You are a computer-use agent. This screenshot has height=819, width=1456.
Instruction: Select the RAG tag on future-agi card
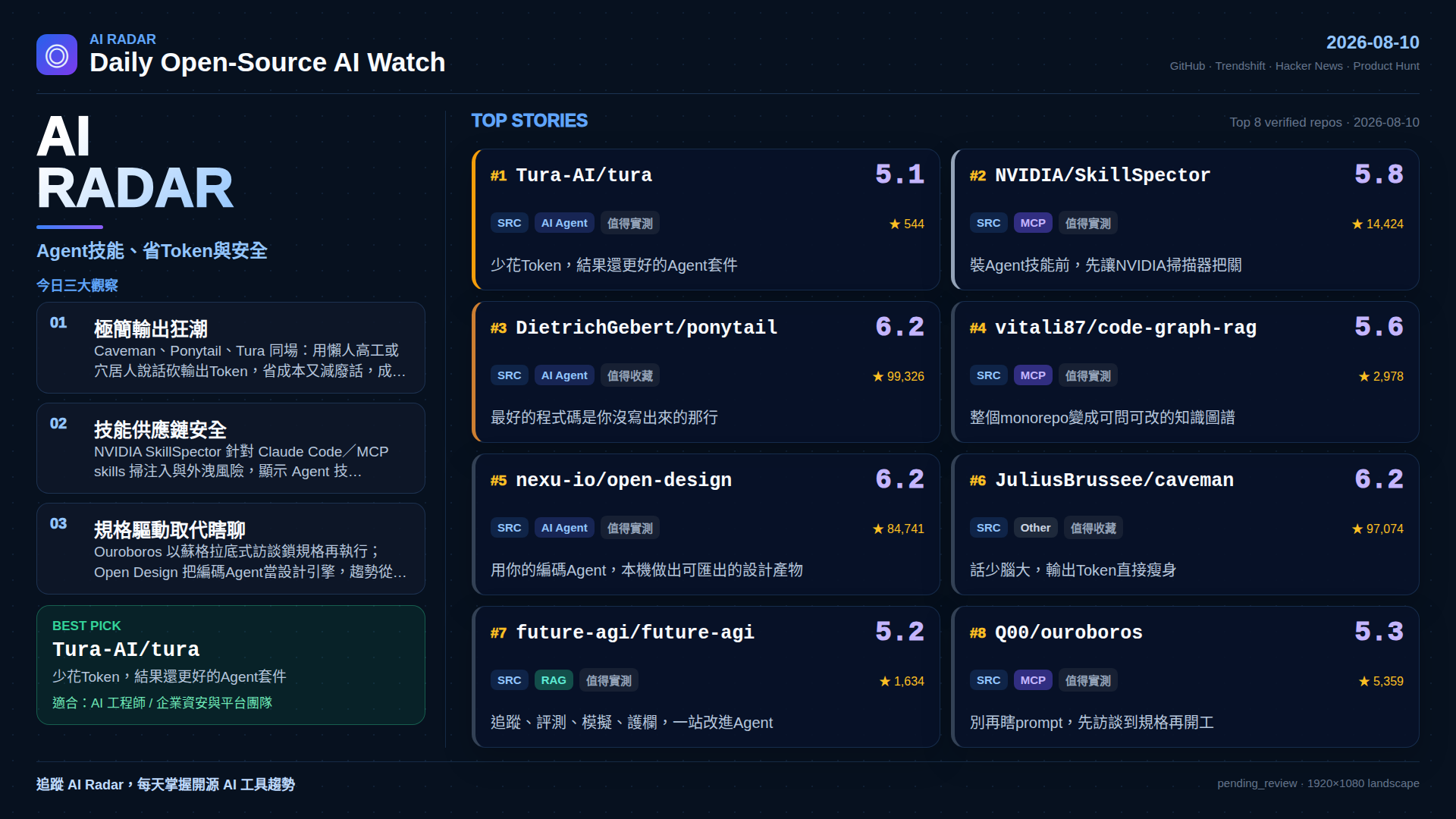coord(554,680)
